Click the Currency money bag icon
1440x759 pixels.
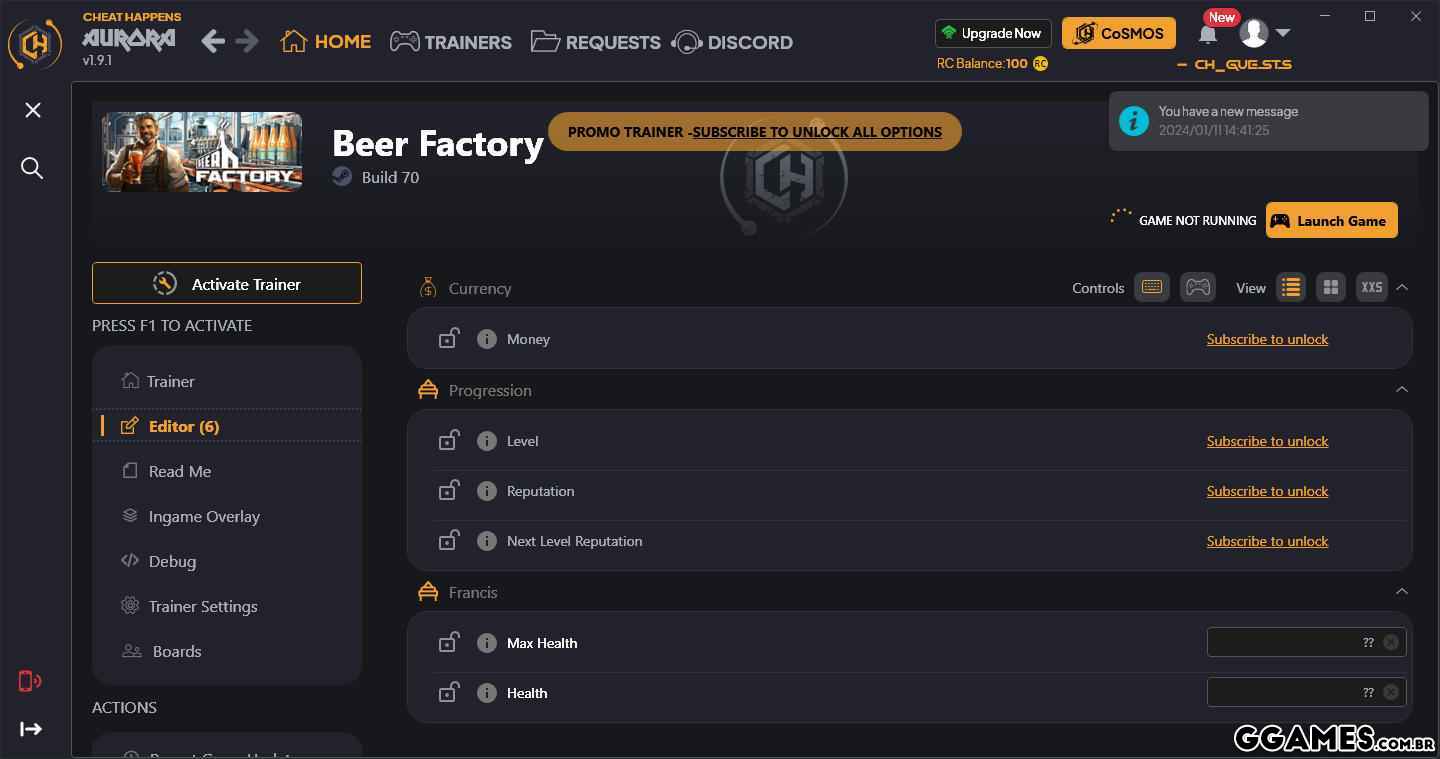pos(428,288)
